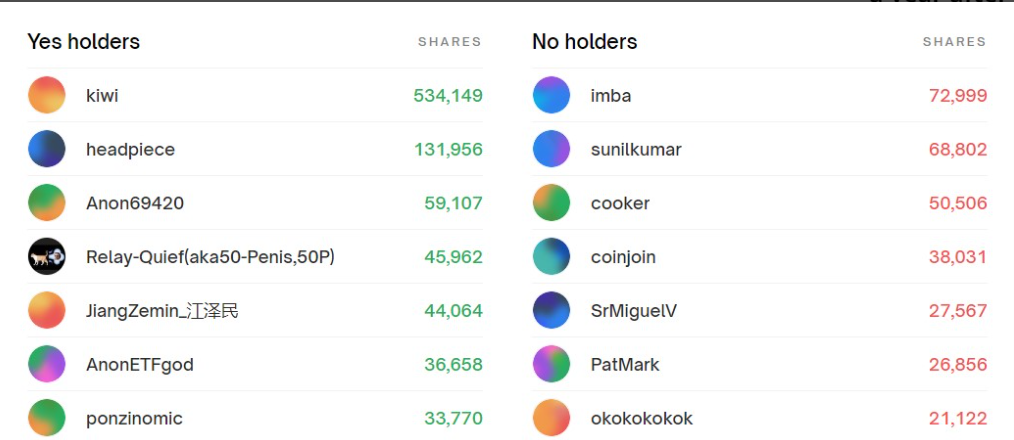The image size is (1014, 440).
Task: Click headpiece's dark blue avatar
Action: pyautogui.click(x=47, y=149)
